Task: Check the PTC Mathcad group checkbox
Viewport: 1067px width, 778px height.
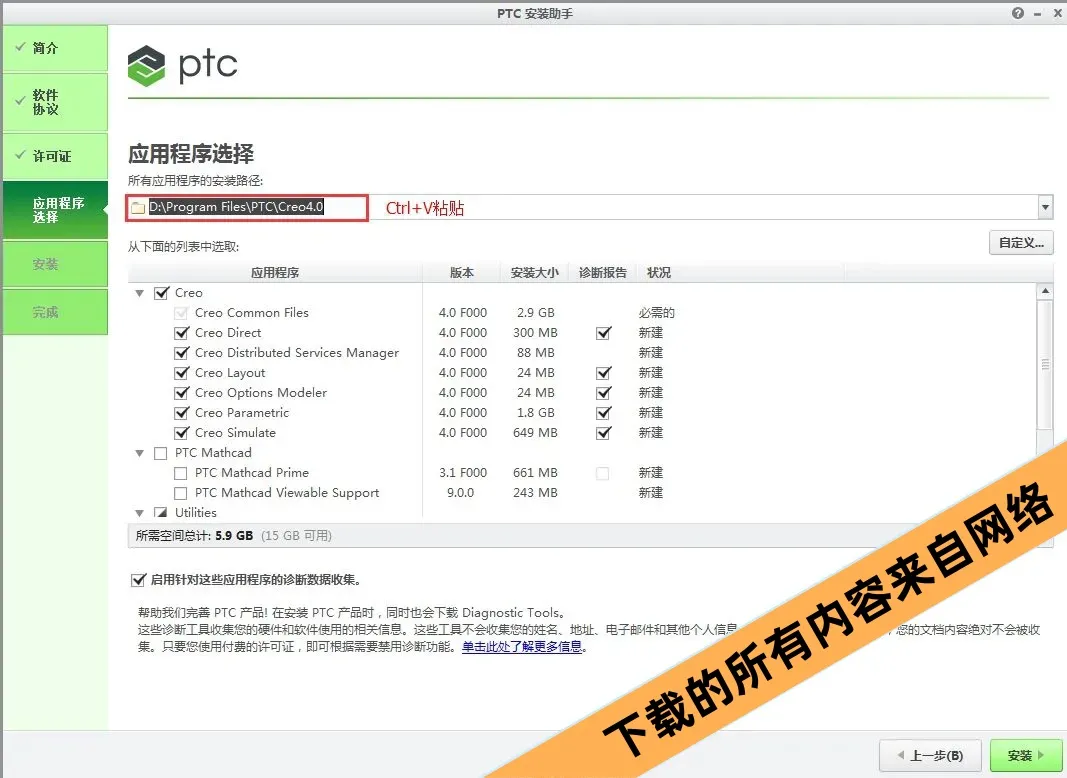Action: [161, 453]
